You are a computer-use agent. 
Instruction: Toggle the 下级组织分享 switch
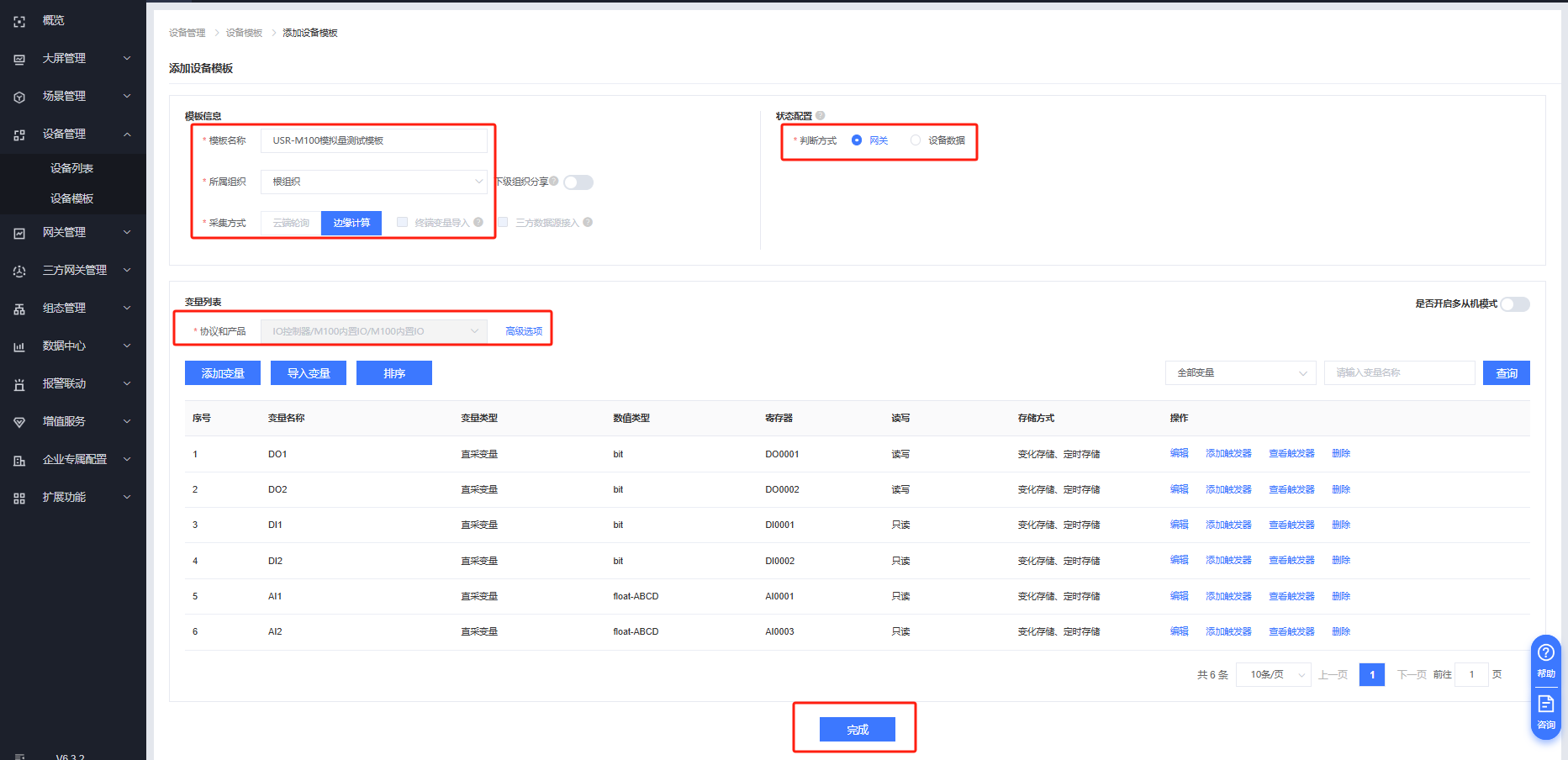coord(578,182)
